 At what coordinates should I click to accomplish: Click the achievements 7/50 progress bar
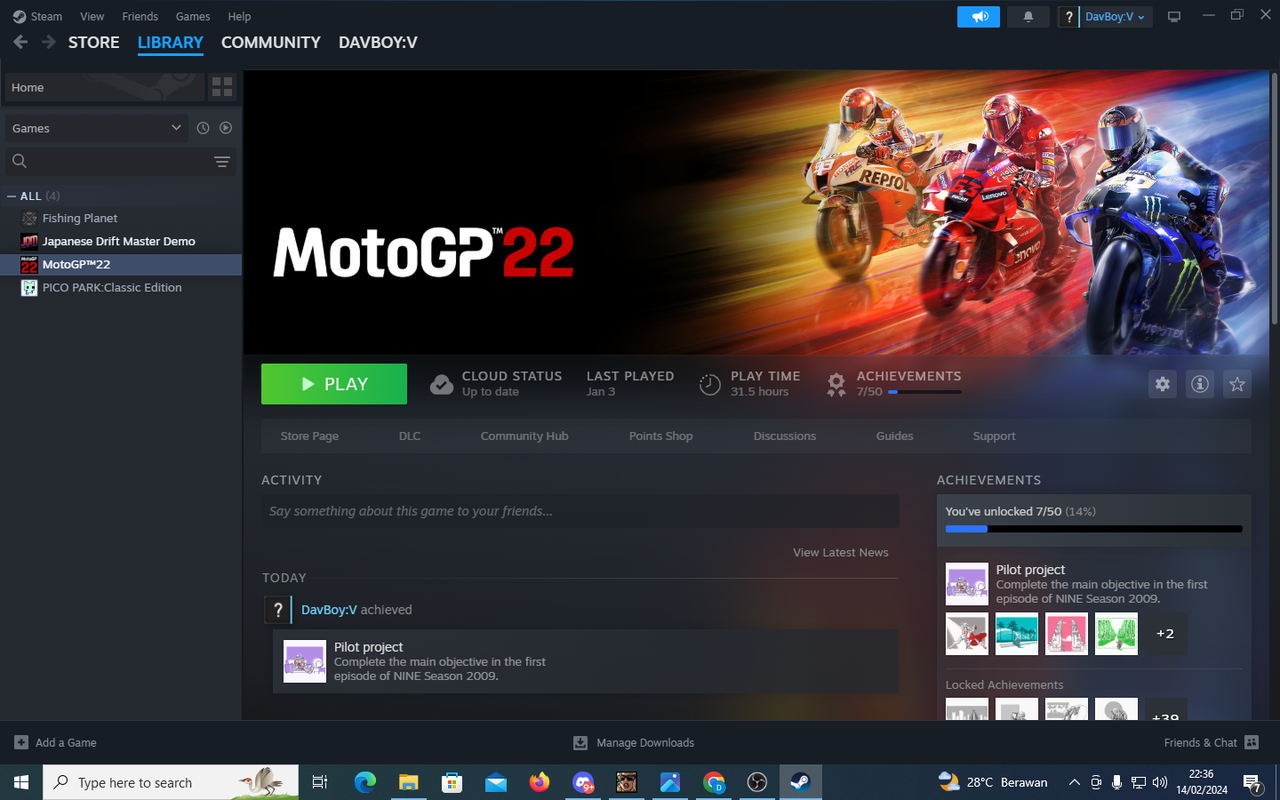click(x=1094, y=529)
